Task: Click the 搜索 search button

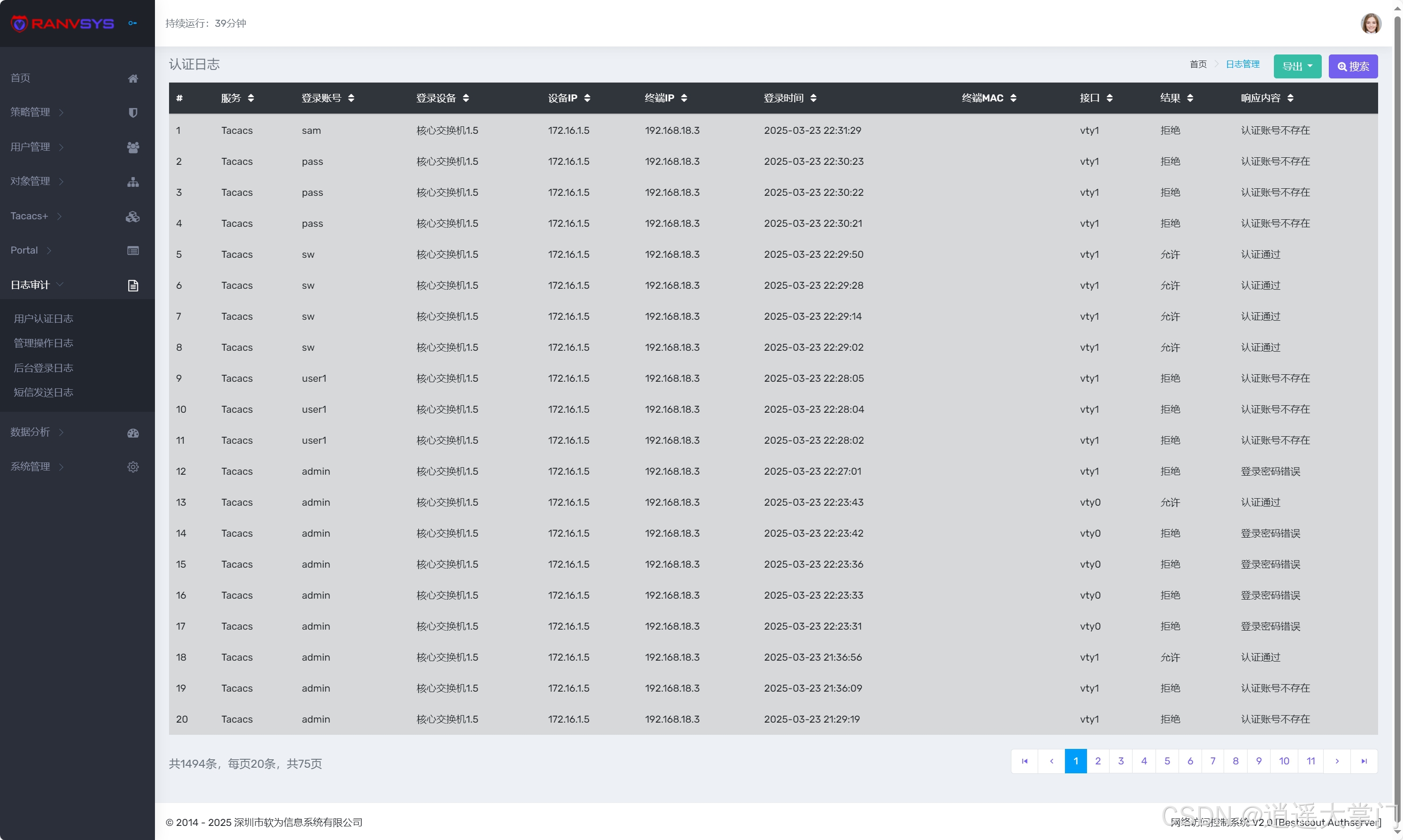Action: click(x=1352, y=66)
